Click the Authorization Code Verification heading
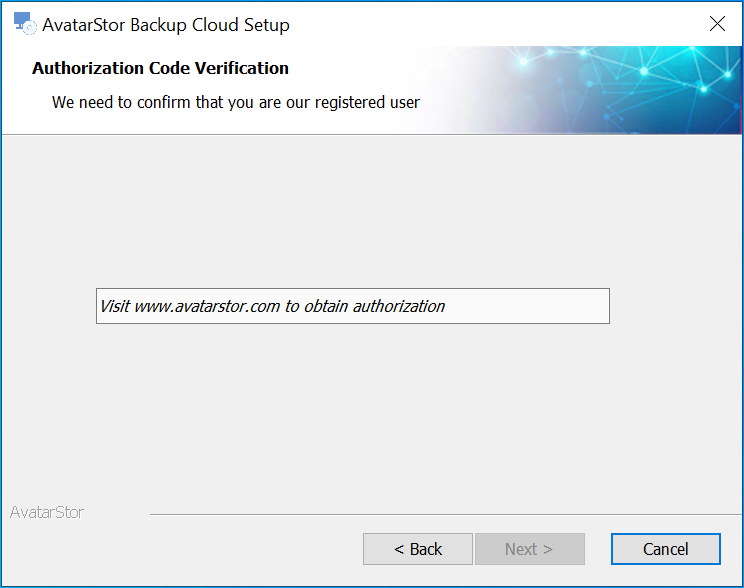The width and height of the screenshot is (744, 588). (x=160, y=68)
